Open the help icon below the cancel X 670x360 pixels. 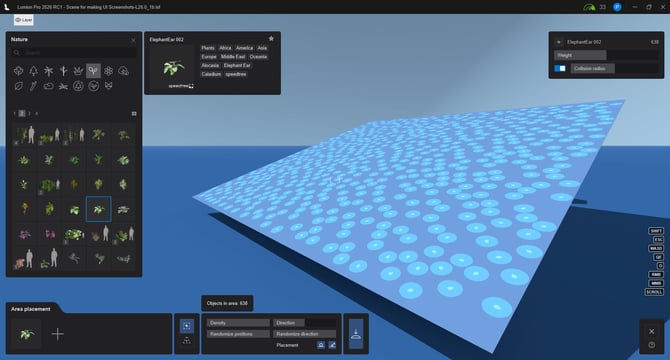(x=652, y=345)
